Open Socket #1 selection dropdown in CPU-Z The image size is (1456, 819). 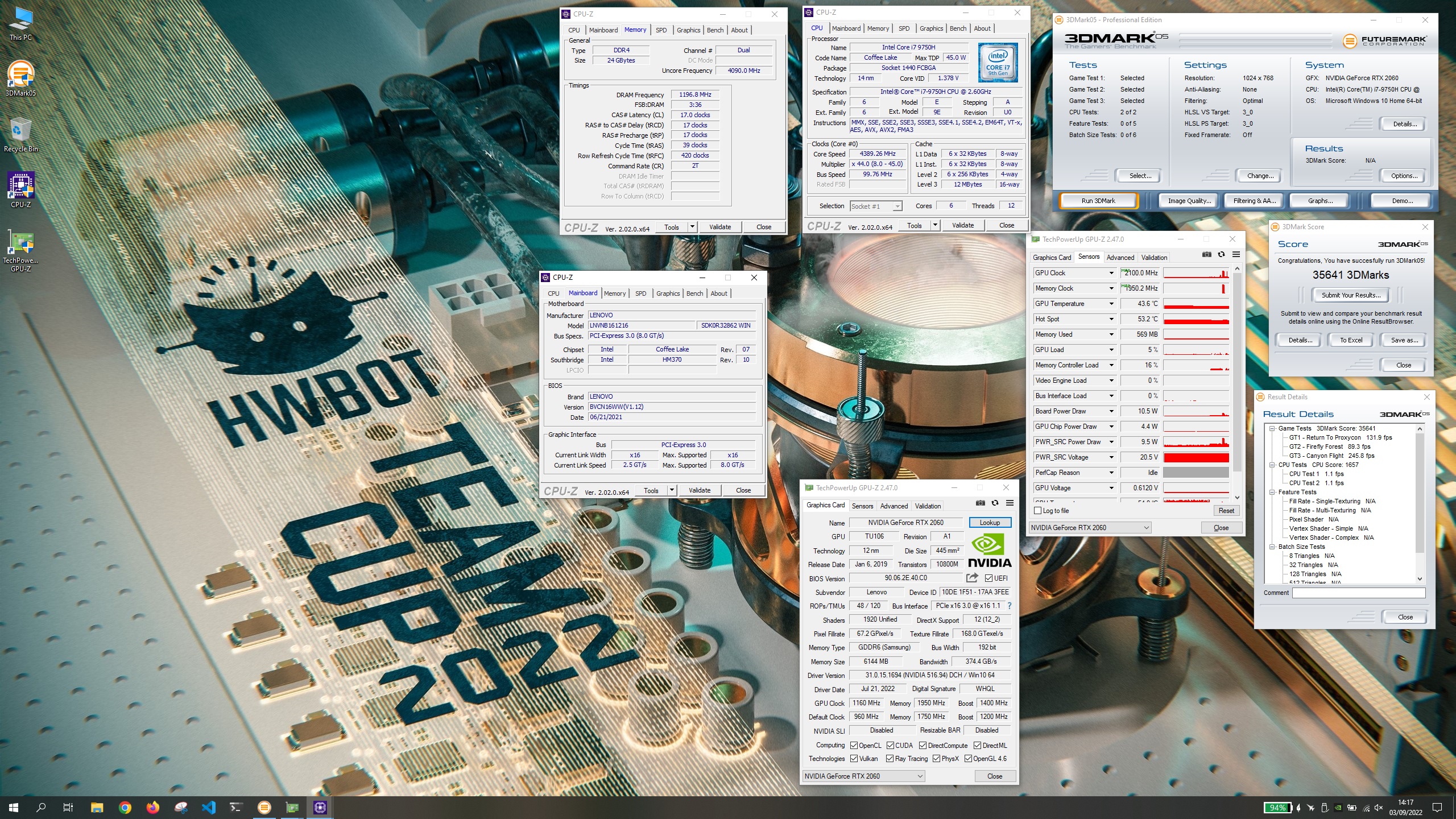(876, 206)
